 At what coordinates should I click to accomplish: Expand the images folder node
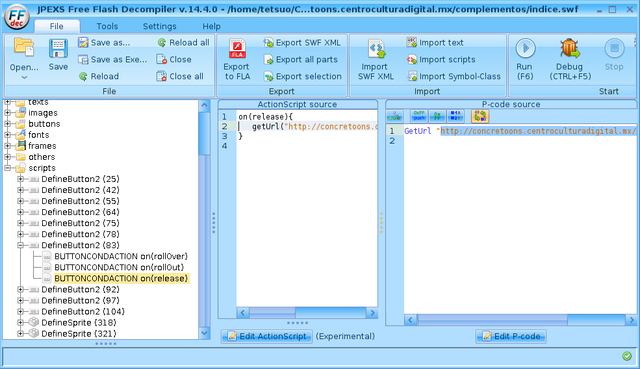point(7,113)
